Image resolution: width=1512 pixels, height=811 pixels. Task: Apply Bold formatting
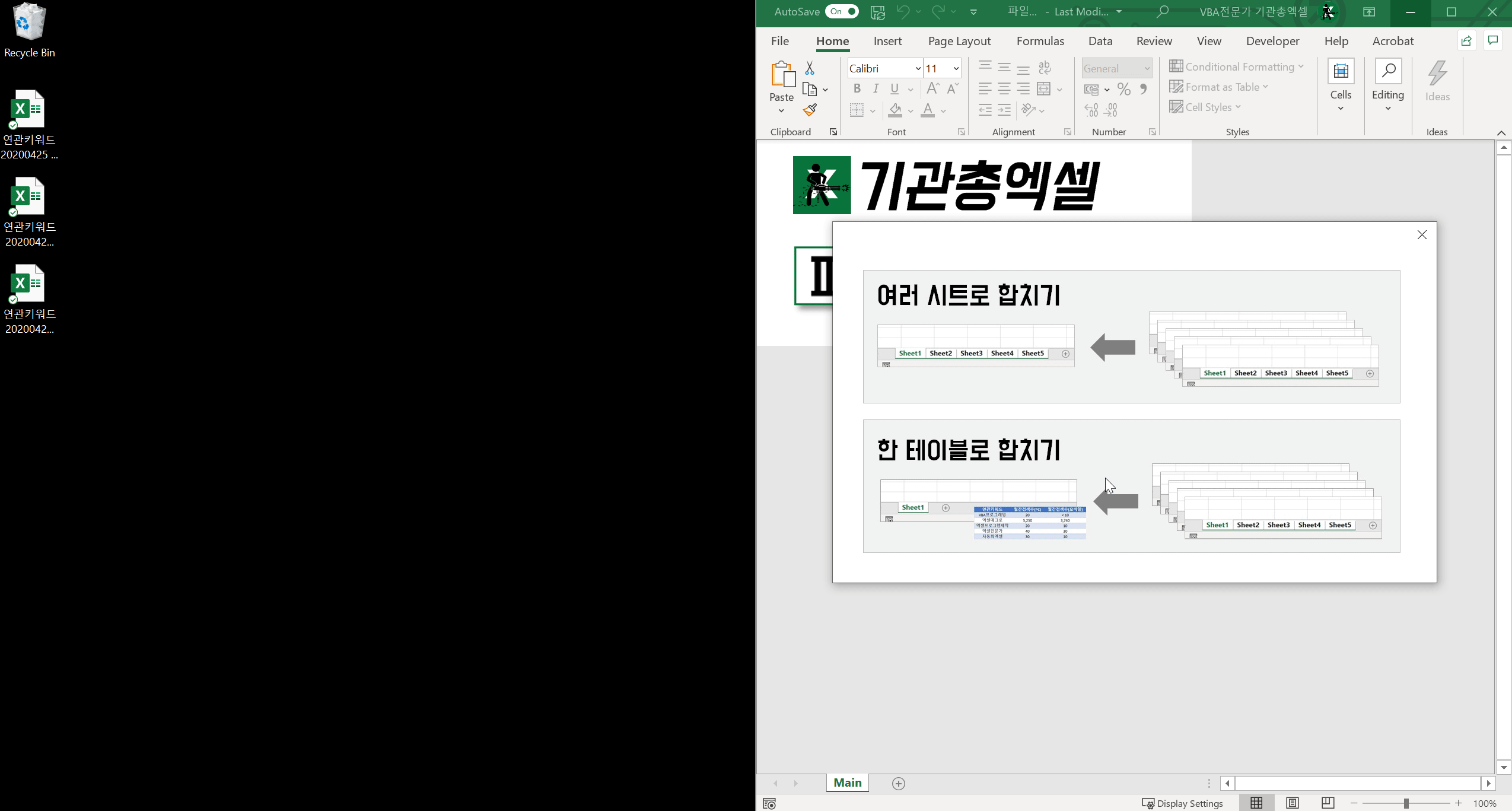pyautogui.click(x=857, y=89)
